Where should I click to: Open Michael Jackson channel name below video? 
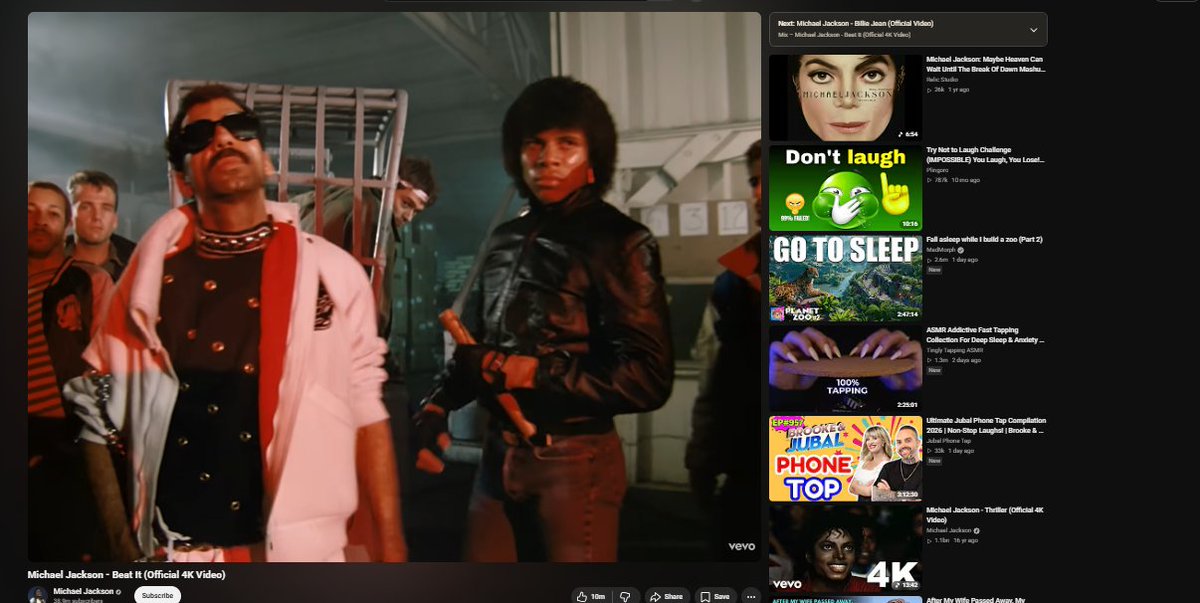[x=82, y=591]
